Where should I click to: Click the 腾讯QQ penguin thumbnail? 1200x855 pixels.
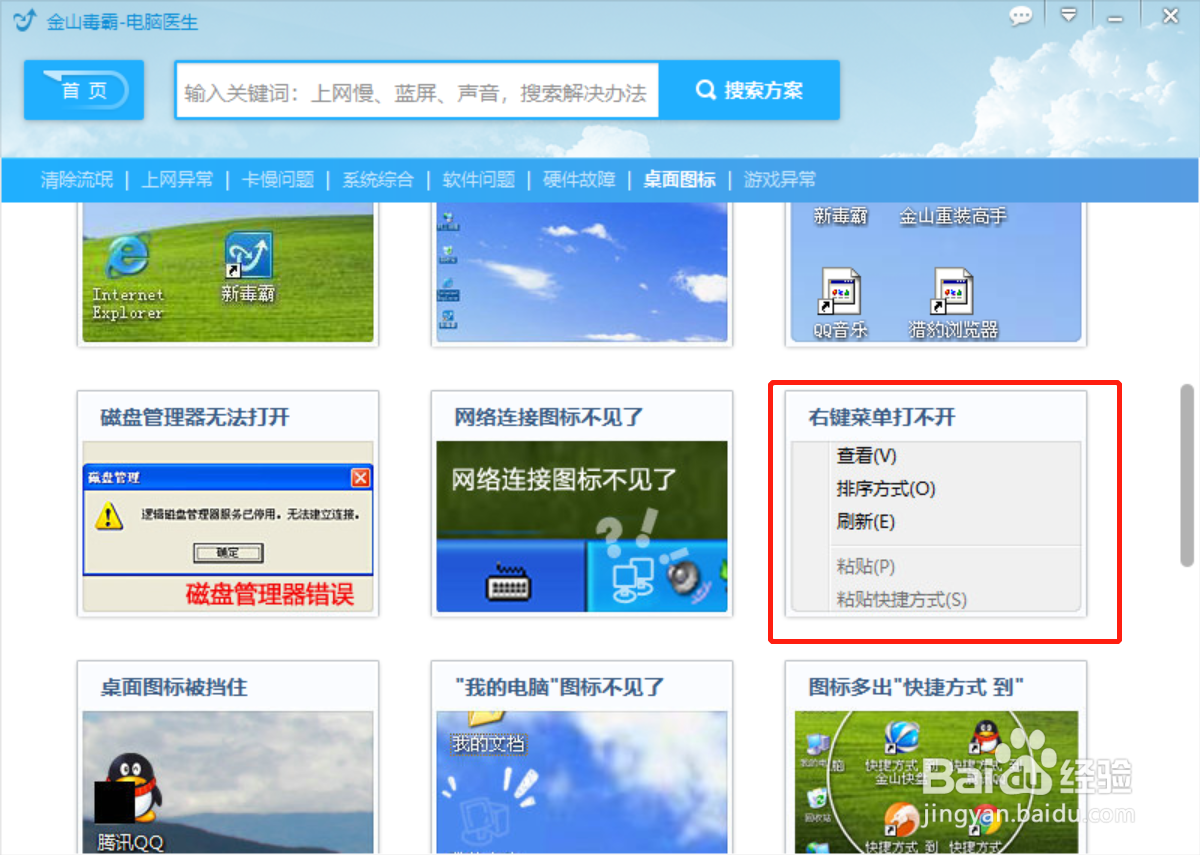(x=228, y=782)
